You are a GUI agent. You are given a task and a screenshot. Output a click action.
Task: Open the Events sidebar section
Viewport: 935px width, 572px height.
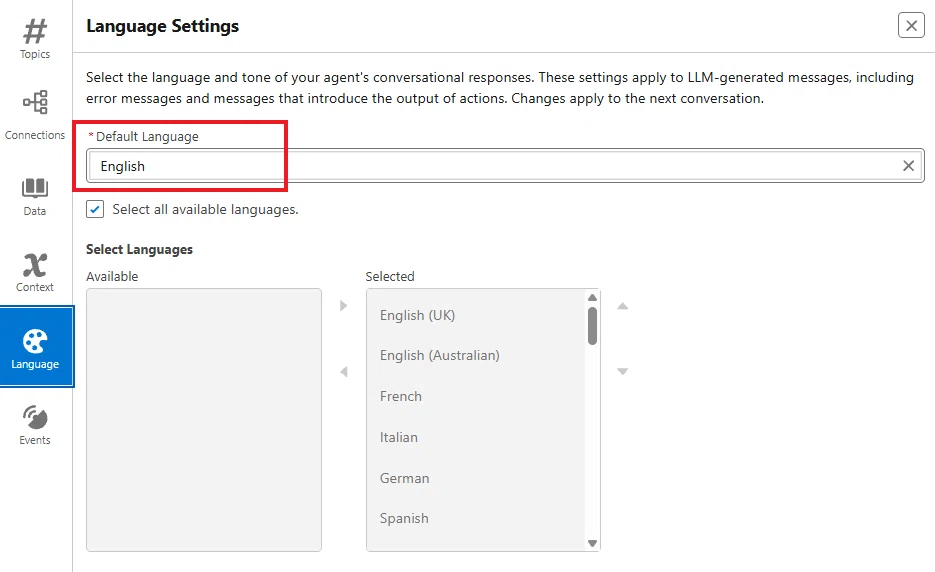click(35, 425)
